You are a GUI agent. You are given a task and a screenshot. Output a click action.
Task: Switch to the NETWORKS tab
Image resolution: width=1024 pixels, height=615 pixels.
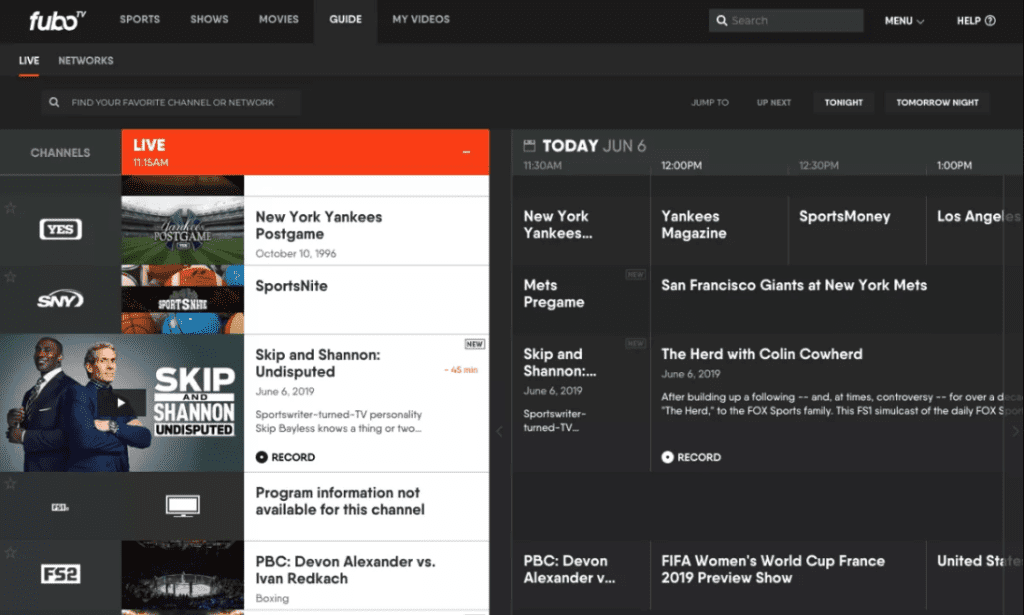85,60
